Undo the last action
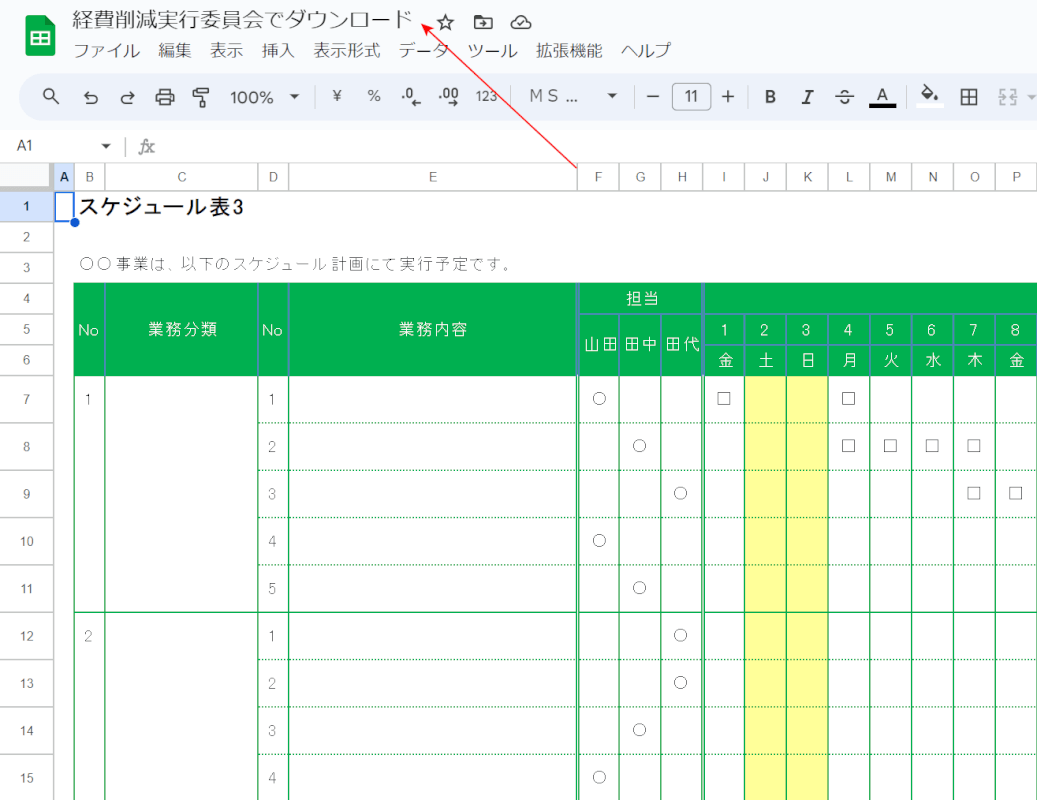This screenshot has width=1037, height=800. coord(90,96)
